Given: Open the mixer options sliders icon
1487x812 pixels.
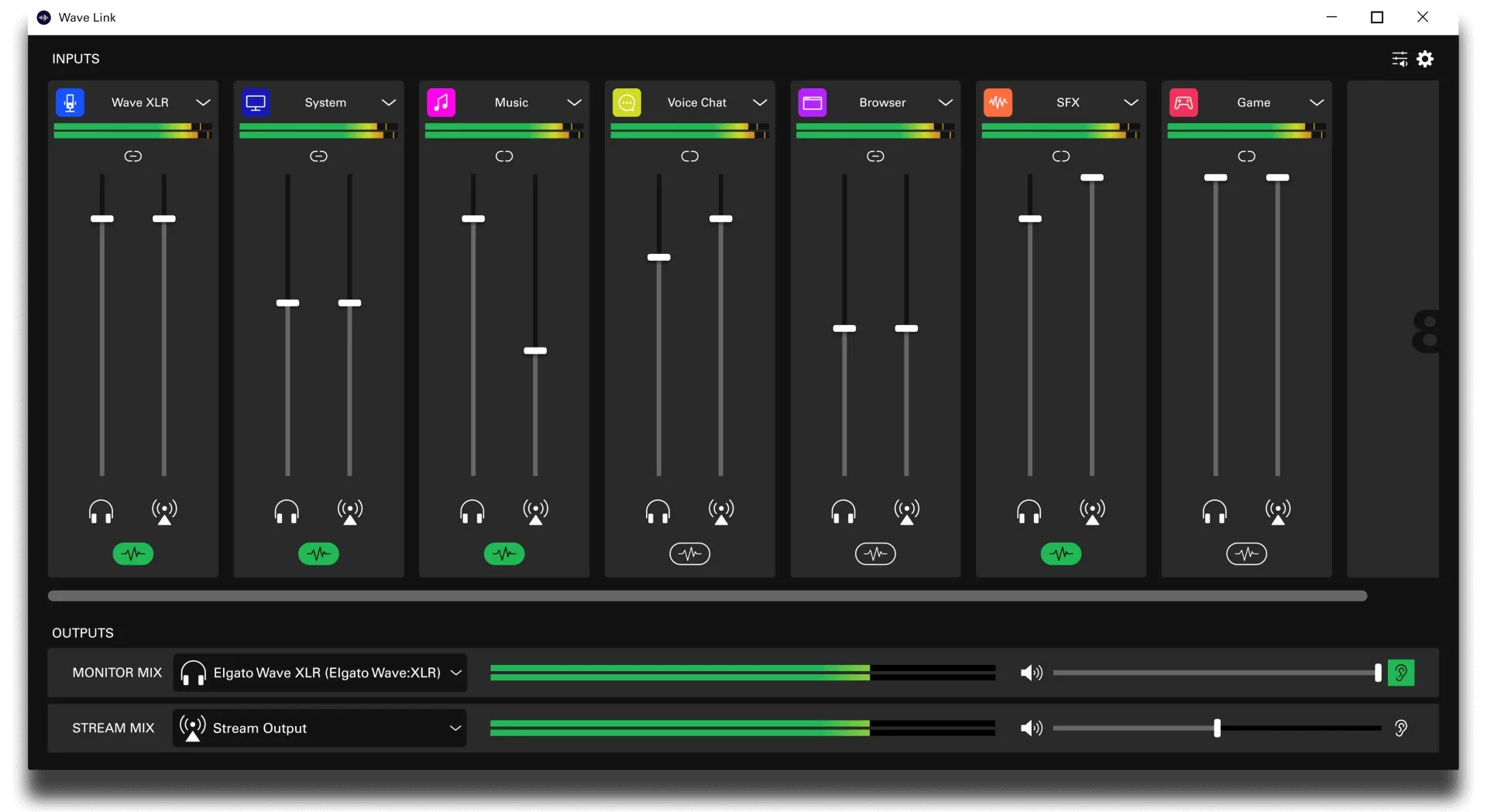Looking at the screenshot, I should [1399, 59].
